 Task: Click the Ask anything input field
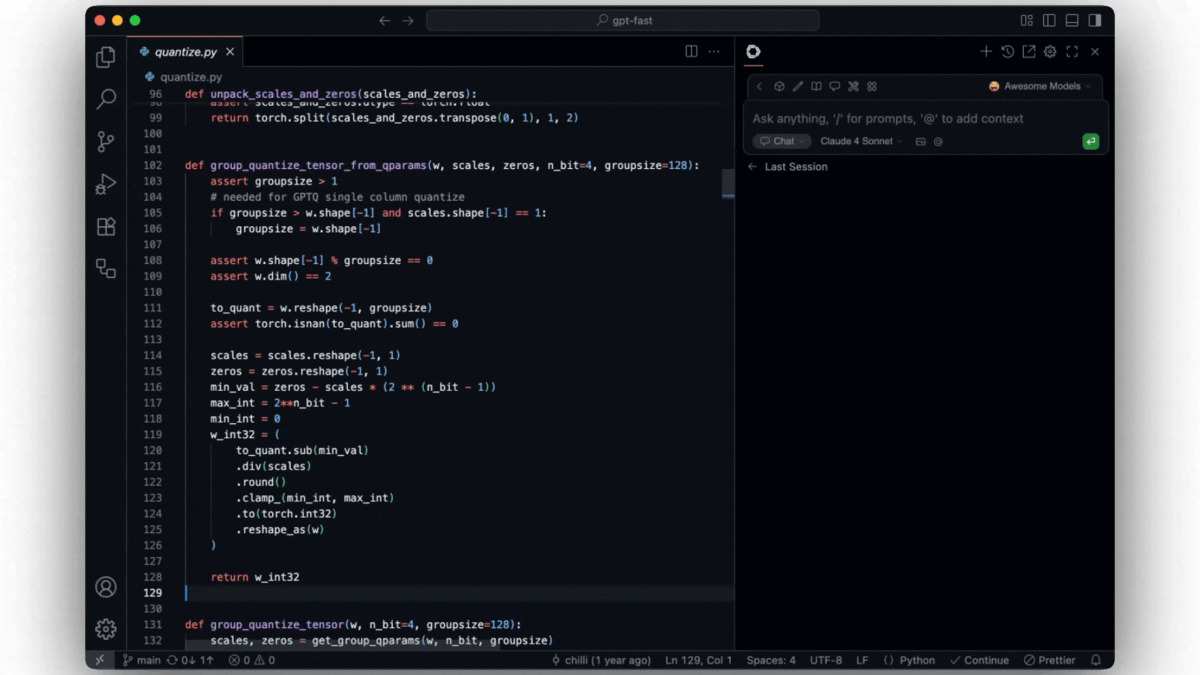tap(926, 118)
